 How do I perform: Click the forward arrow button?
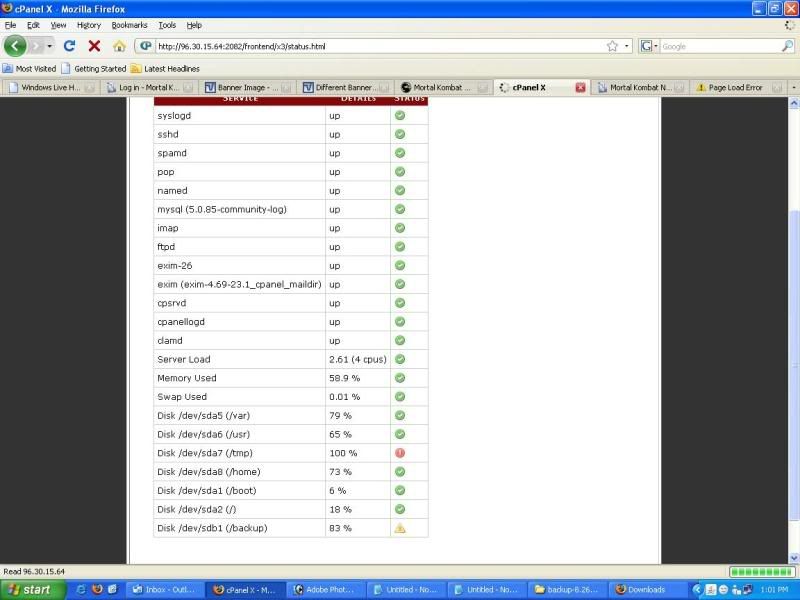tap(36, 46)
